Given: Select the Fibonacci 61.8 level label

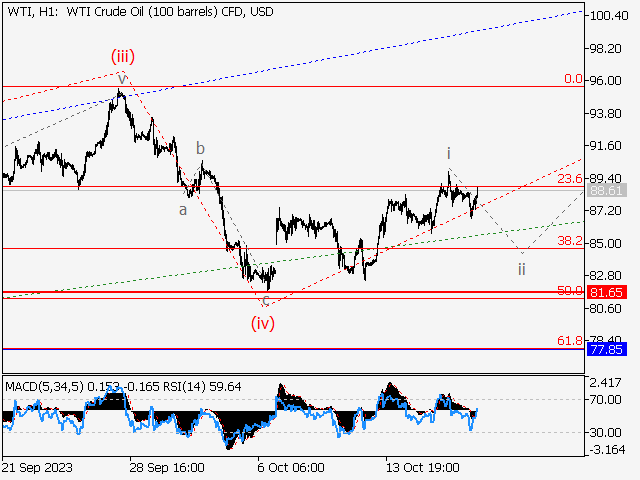Looking at the screenshot, I should [x=570, y=340].
